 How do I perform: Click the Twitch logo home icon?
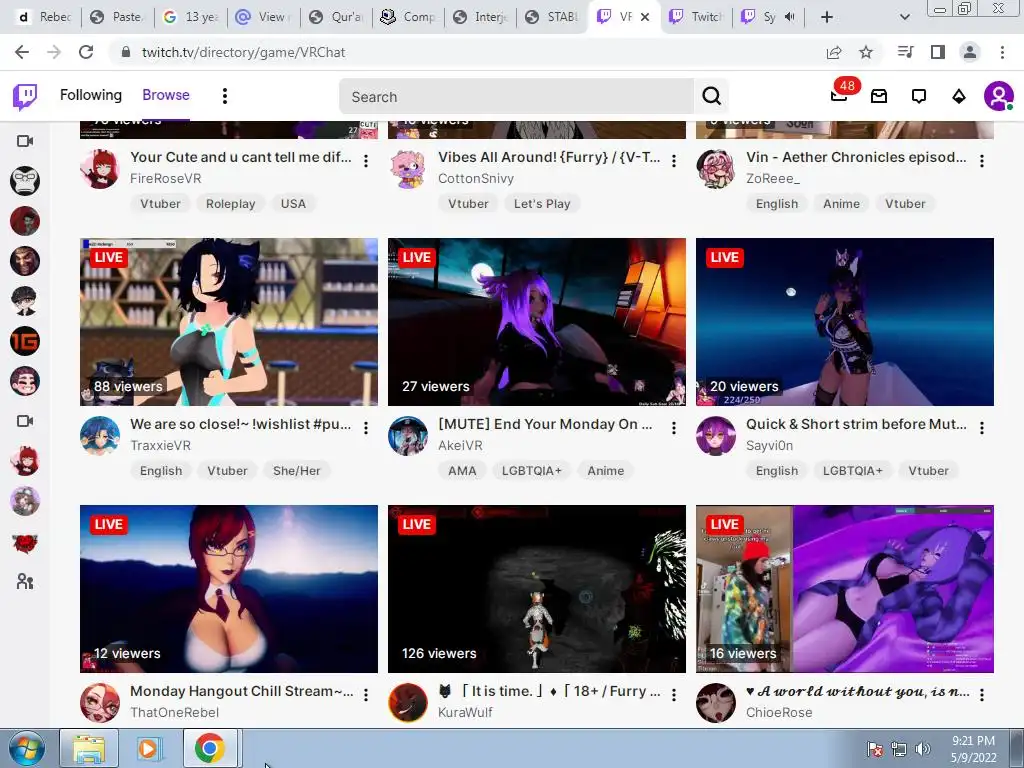pos(25,97)
